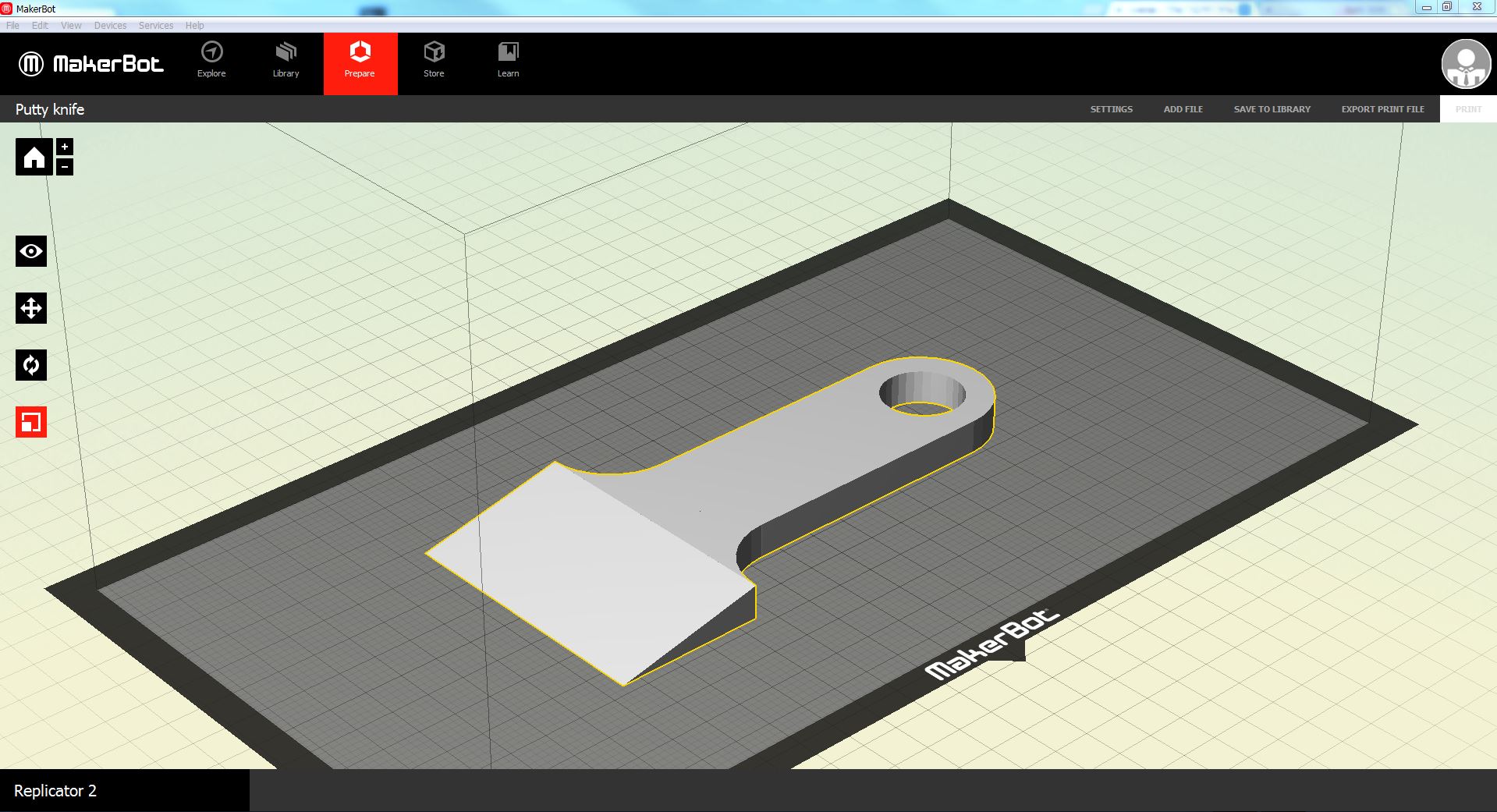Select the Look (eye) view tool
Viewport: 1497px width, 812px height.
click(31, 251)
